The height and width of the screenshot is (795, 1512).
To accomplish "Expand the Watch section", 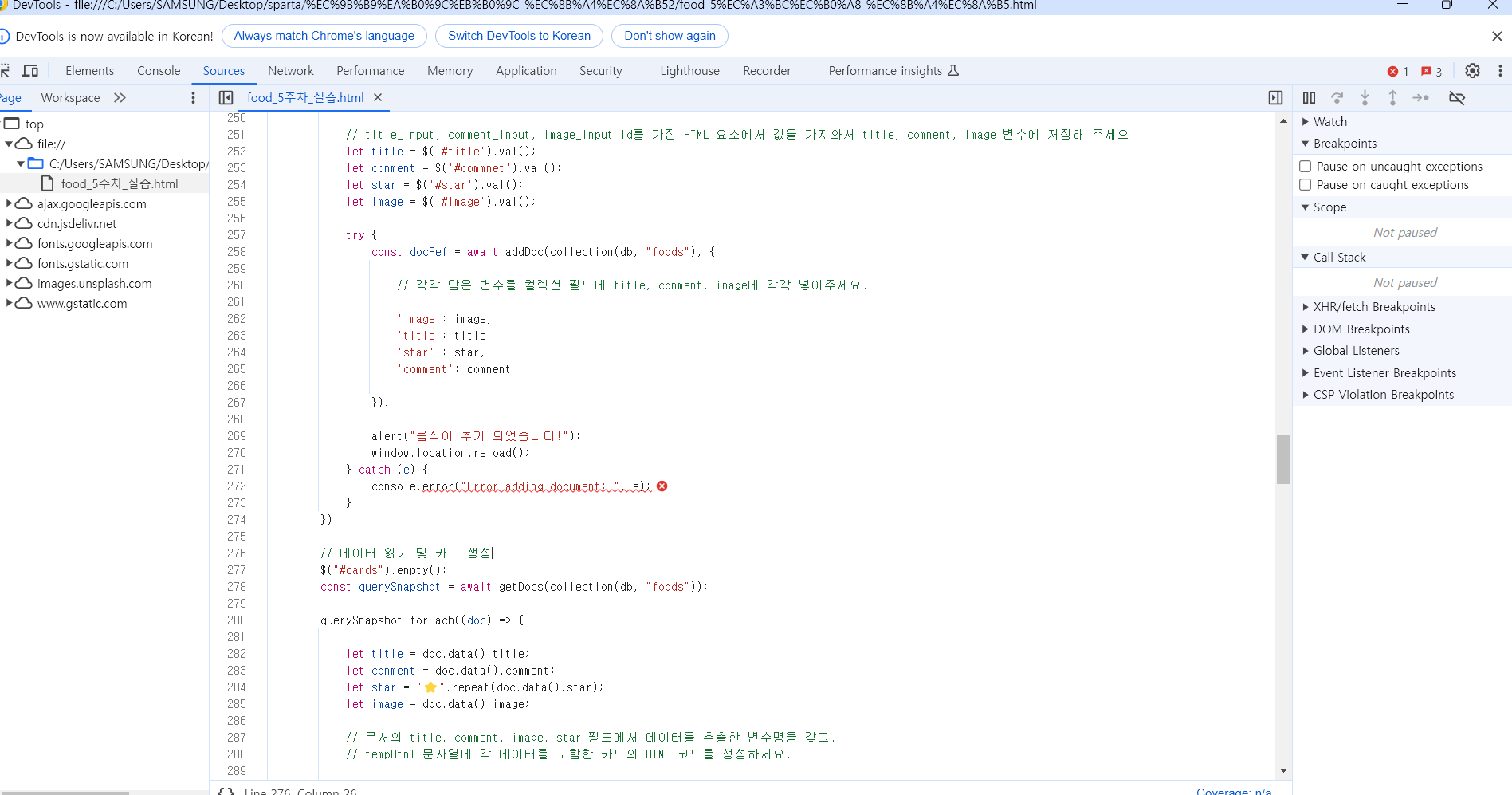I will pyautogui.click(x=1306, y=122).
